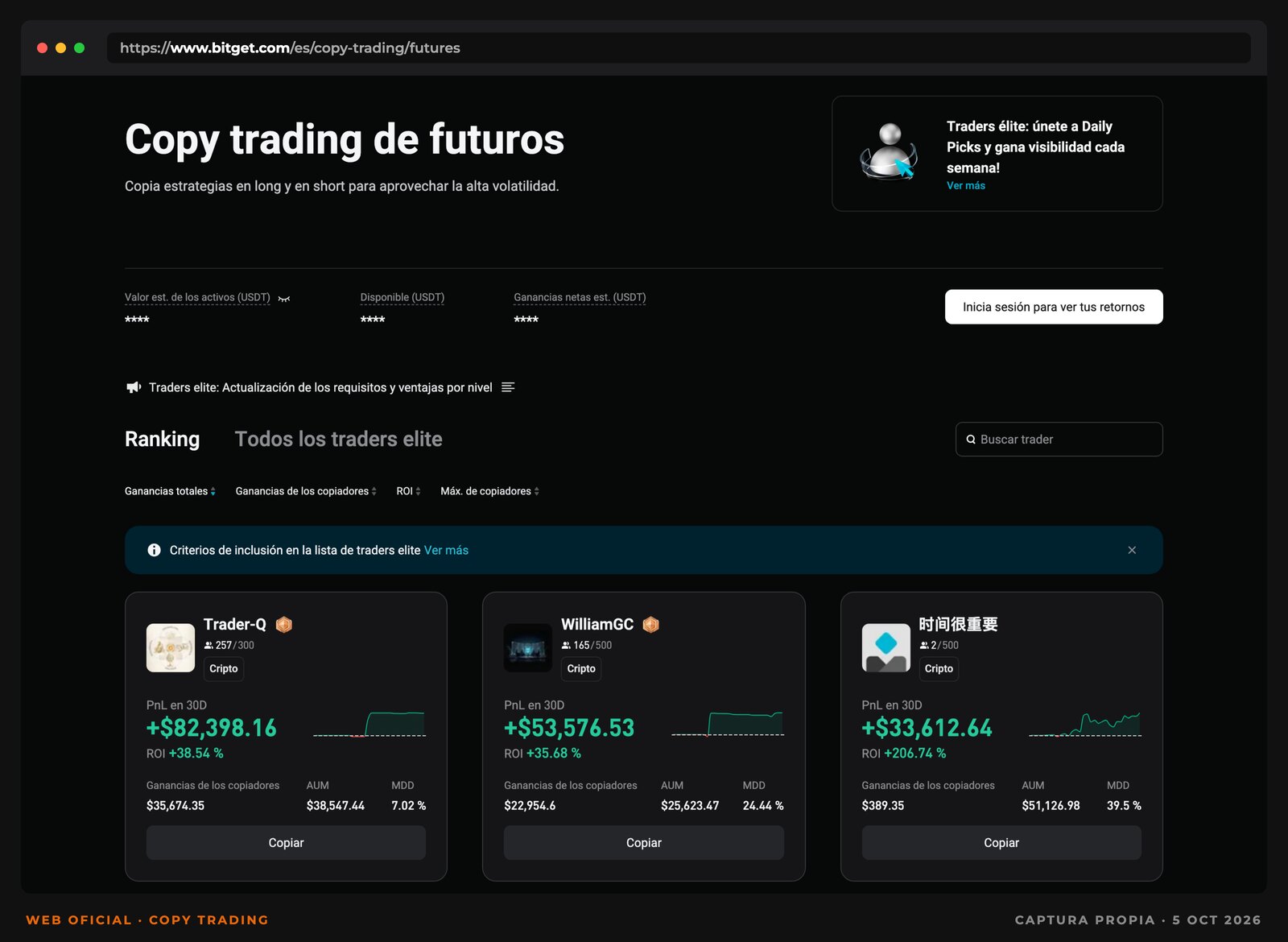This screenshot has height=942, width=1288.
Task: Click the search magnifier icon
Action: 971,440
